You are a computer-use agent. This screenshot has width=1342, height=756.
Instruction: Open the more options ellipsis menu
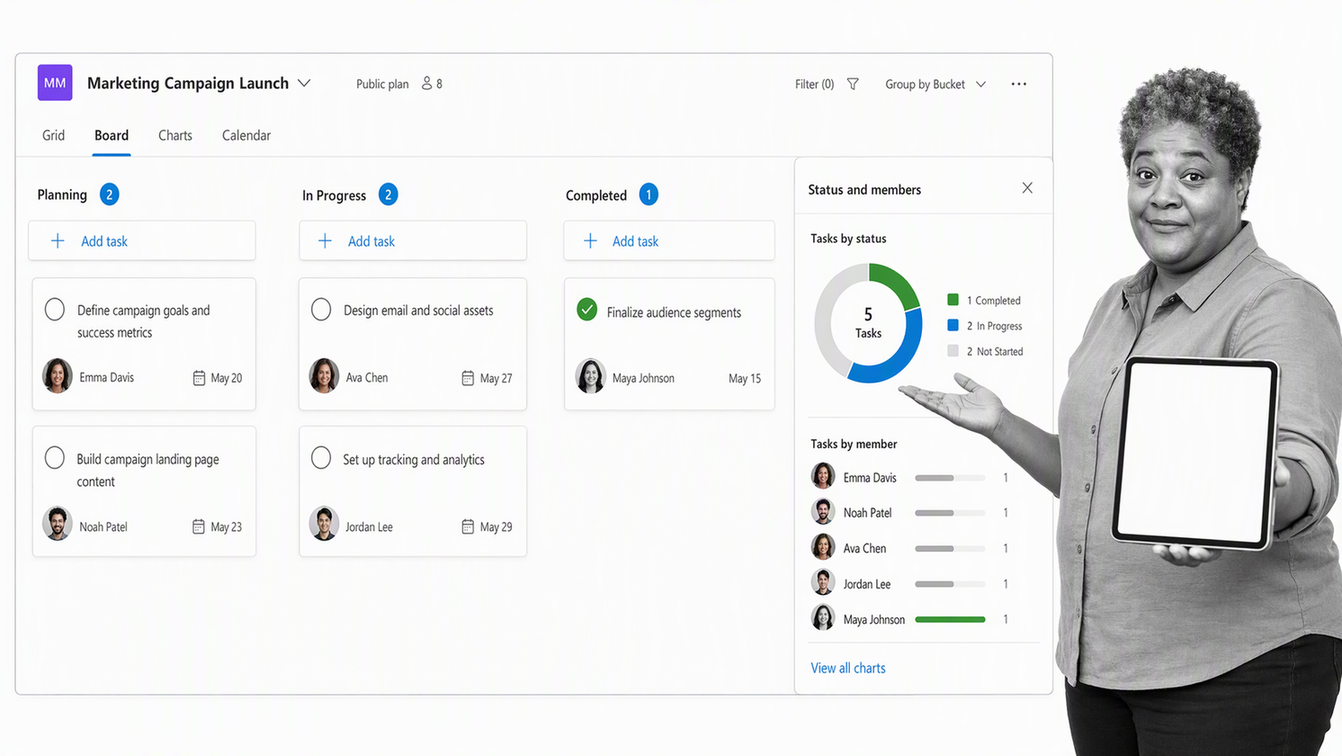click(1019, 84)
